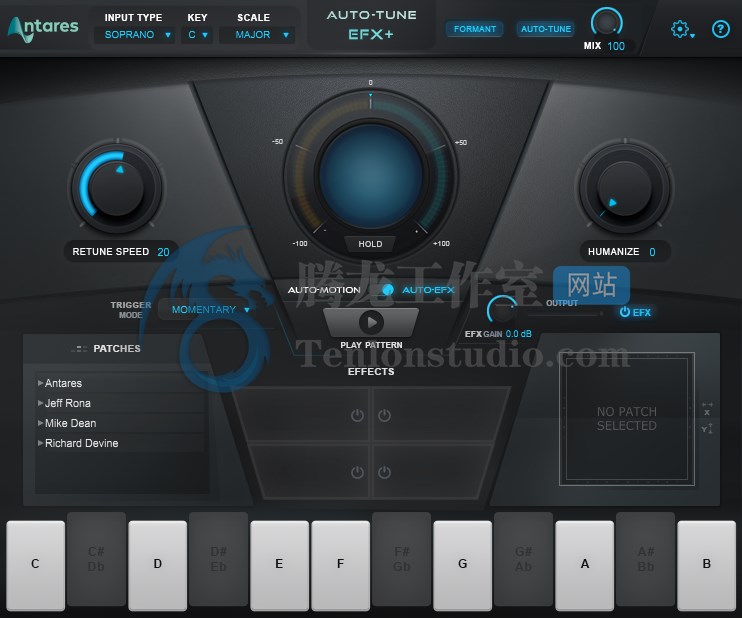
Task: Open the Input Type Soprano dropdown
Action: pos(135,35)
